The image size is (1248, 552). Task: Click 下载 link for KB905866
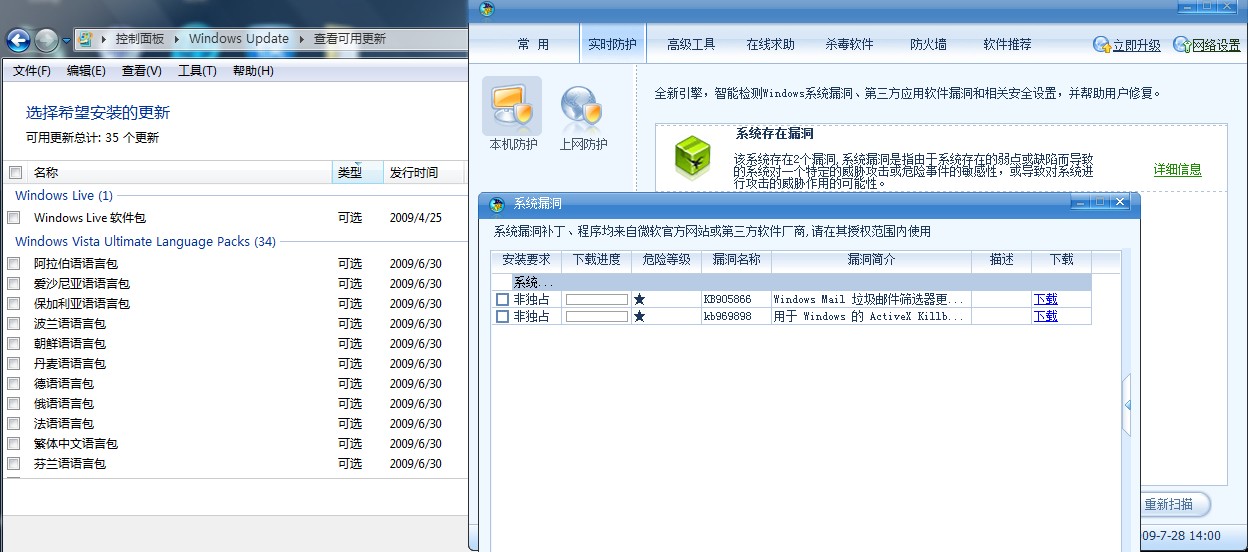tap(1045, 299)
